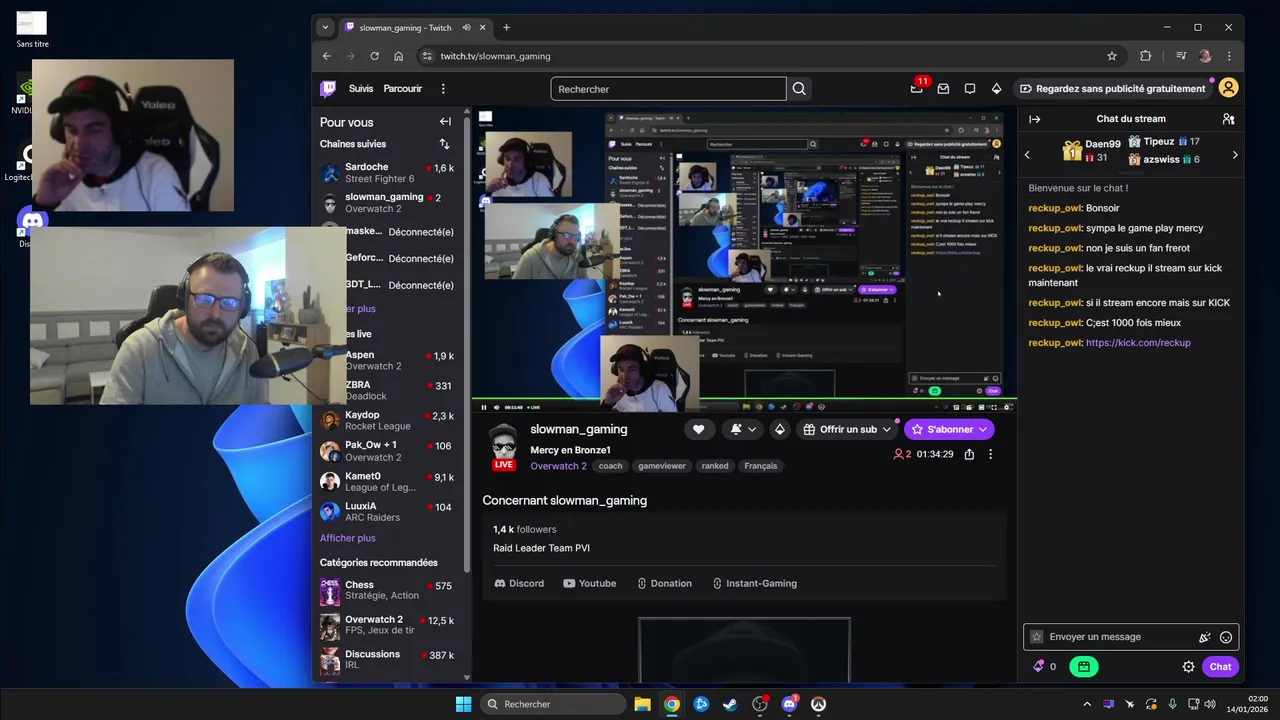1280x720 pixels.
Task: Collapse the Pour vous sidebar
Action: coord(445,122)
